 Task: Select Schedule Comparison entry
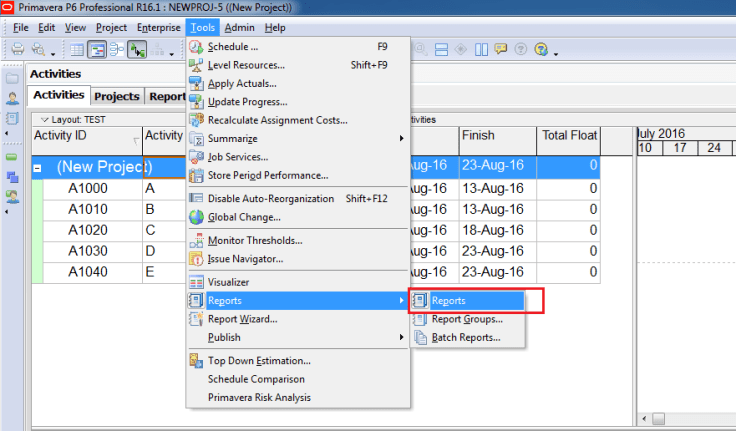click(298, 379)
